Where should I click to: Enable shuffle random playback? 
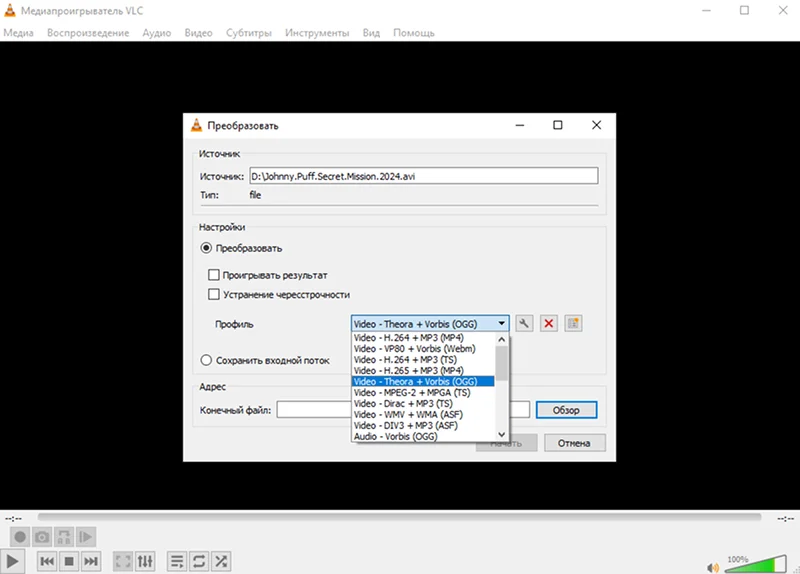(221, 562)
